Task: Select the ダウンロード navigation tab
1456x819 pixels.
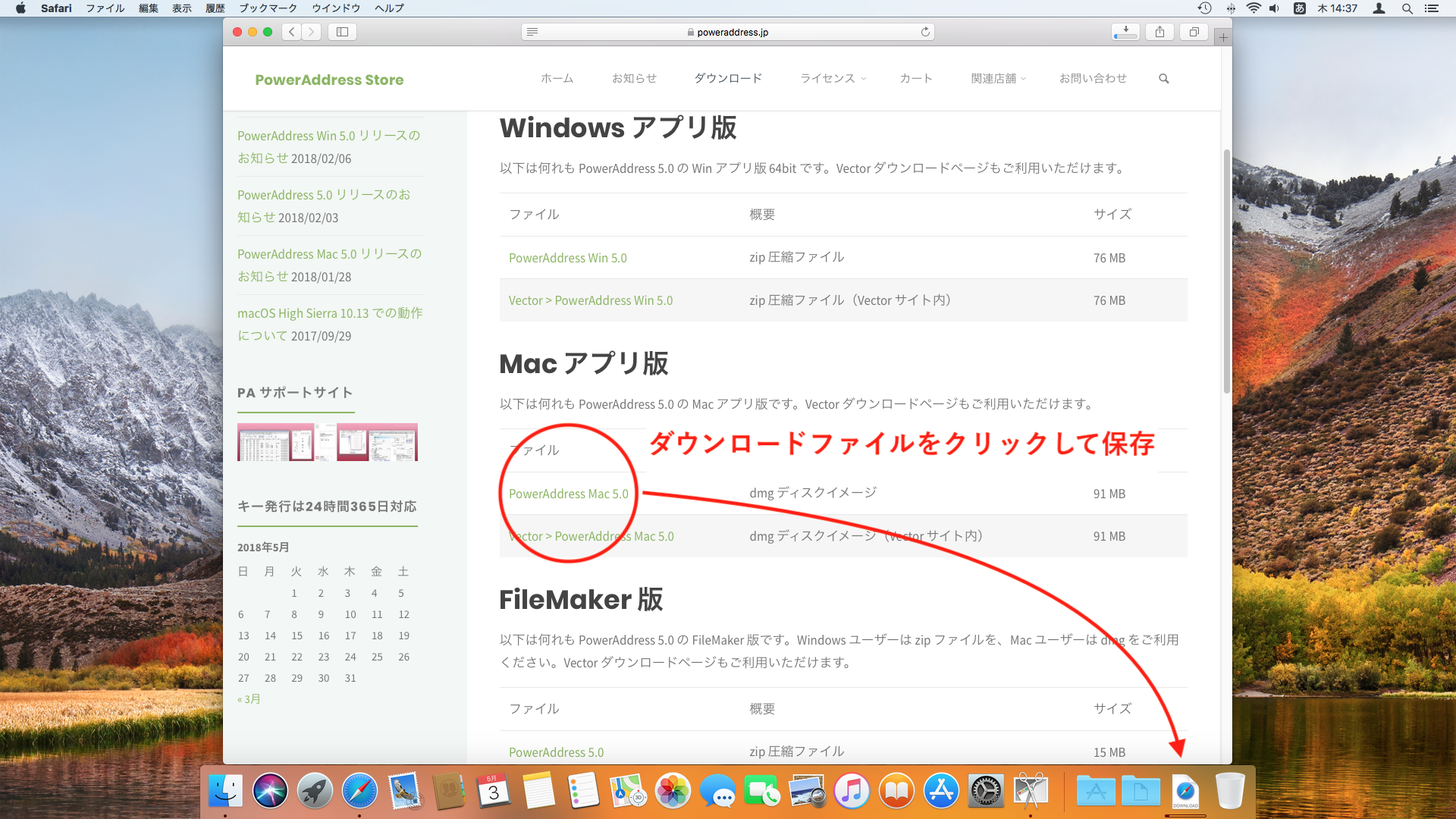Action: 728,79
